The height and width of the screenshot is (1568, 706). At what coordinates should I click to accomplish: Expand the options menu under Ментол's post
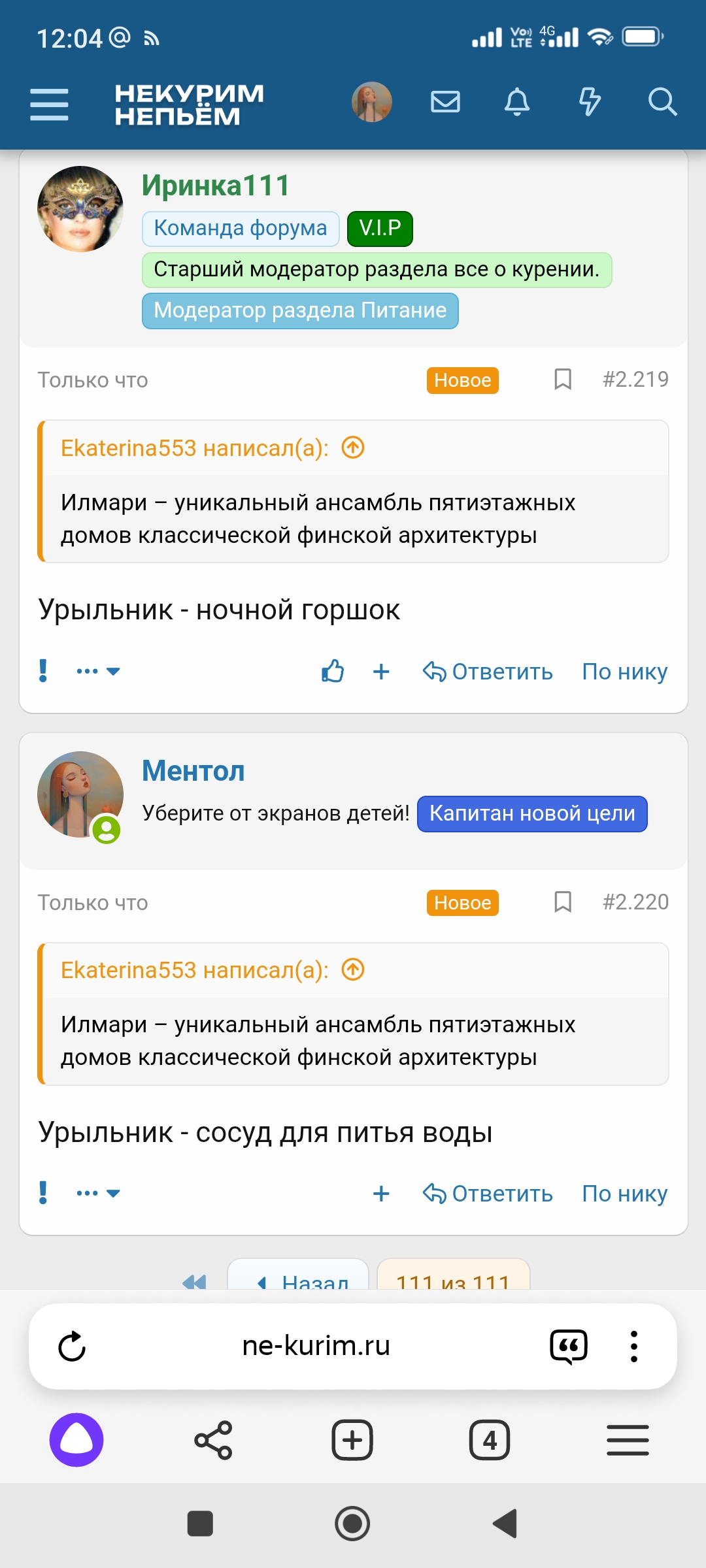point(97,1192)
